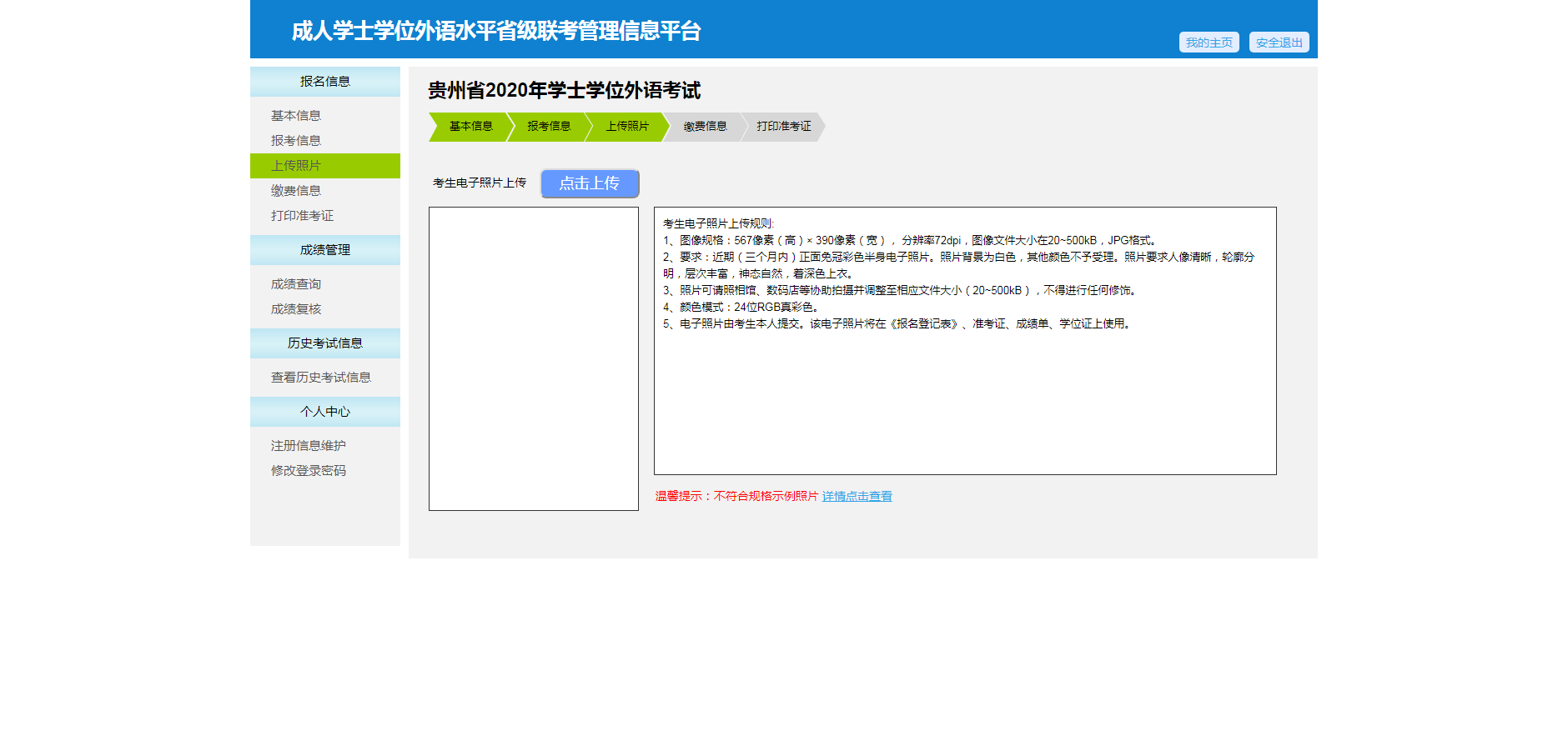Click 安全退出 to log out
Image resolution: width=1568 pixels, height=731 pixels.
tap(1279, 43)
